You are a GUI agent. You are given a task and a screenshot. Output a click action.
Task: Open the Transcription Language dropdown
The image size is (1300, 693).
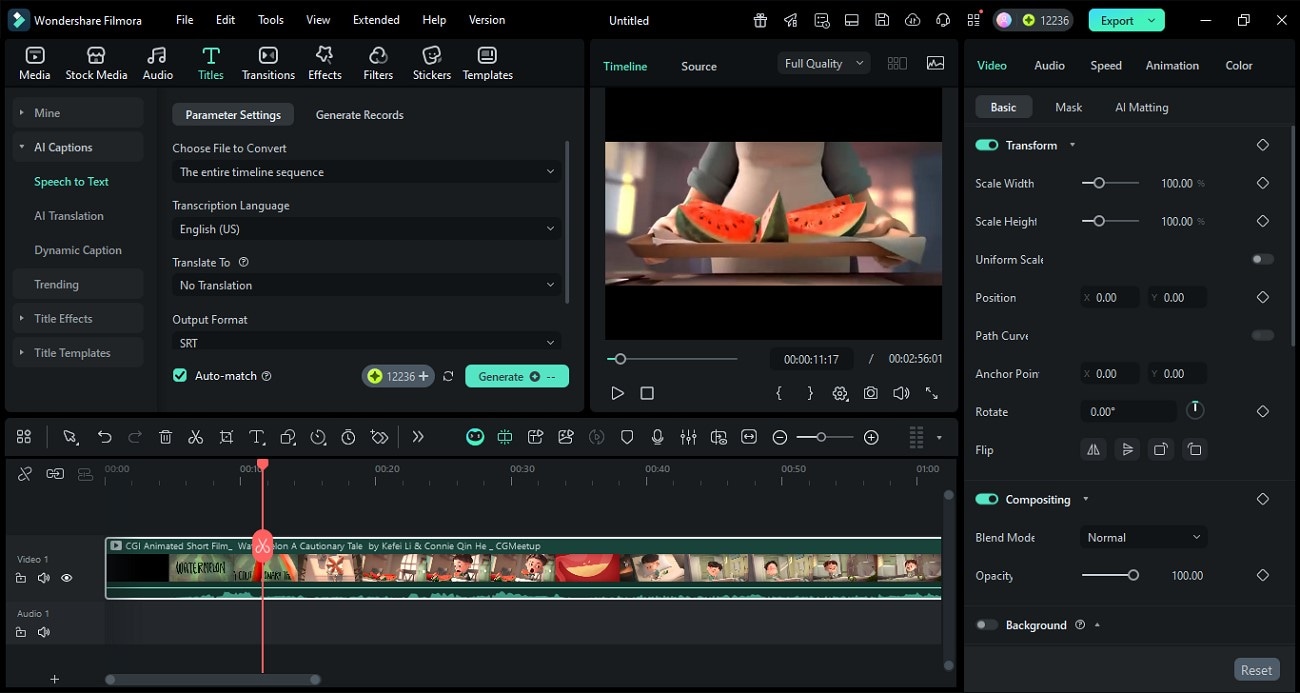tap(366, 229)
